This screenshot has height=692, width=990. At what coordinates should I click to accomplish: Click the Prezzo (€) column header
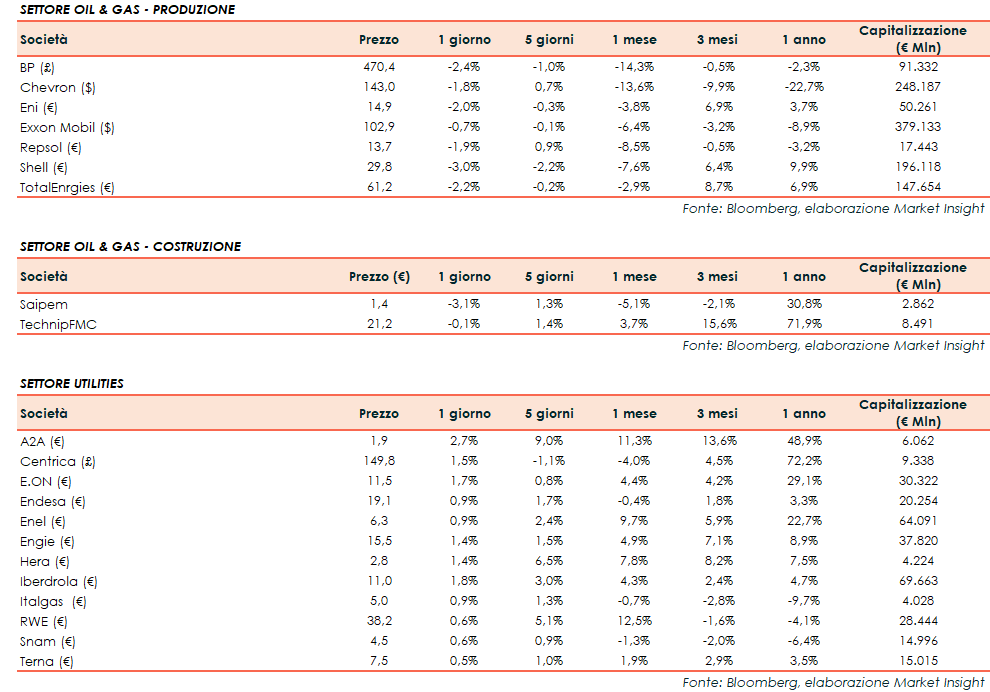(379, 277)
